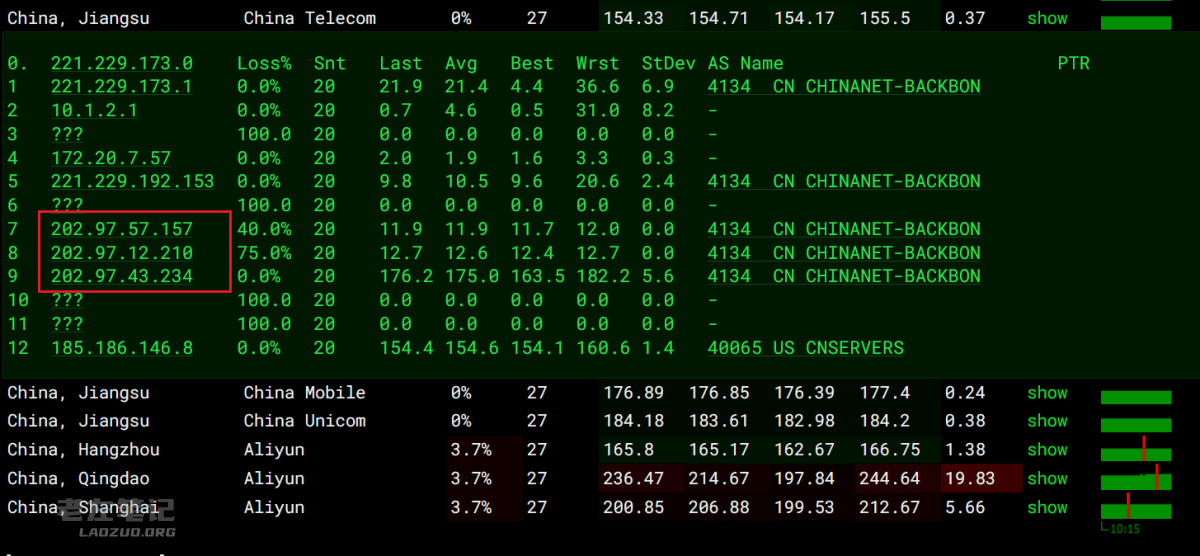Viewport: 1200px width, 556px height.
Task: Select the 172.20.7.57 hop link
Action: [111, 158]
